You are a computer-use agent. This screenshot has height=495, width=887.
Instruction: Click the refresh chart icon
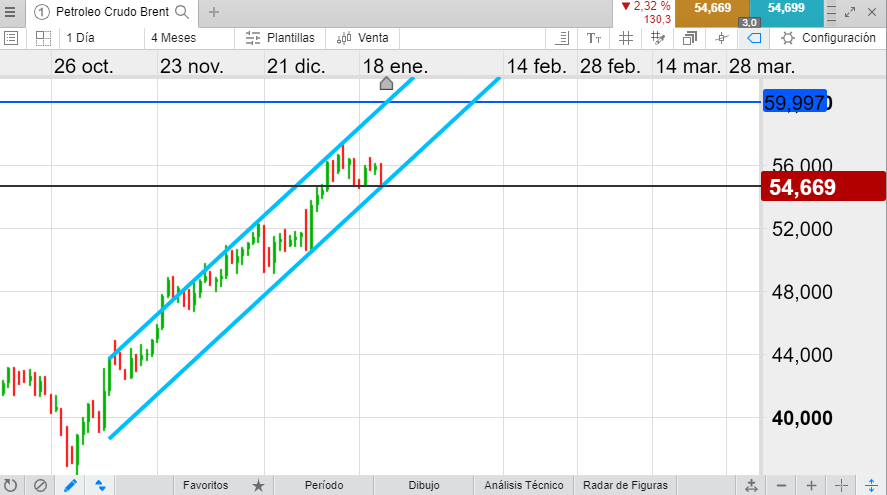coord(11,485)
